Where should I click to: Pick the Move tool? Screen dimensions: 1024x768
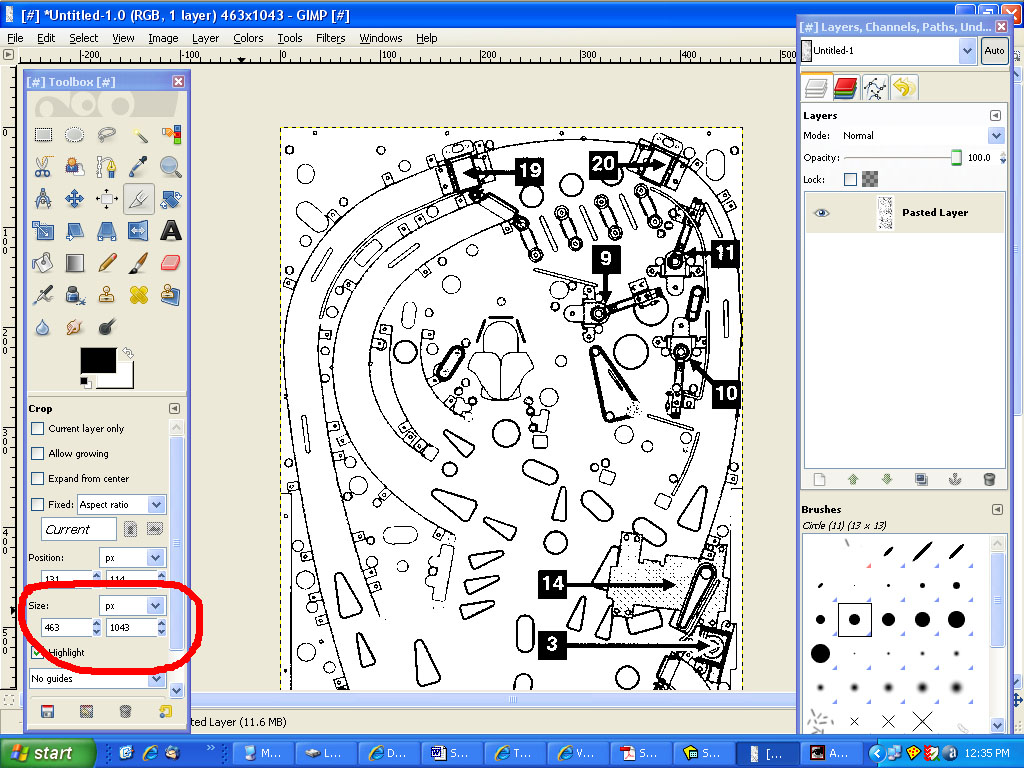(x=75, y=199)
